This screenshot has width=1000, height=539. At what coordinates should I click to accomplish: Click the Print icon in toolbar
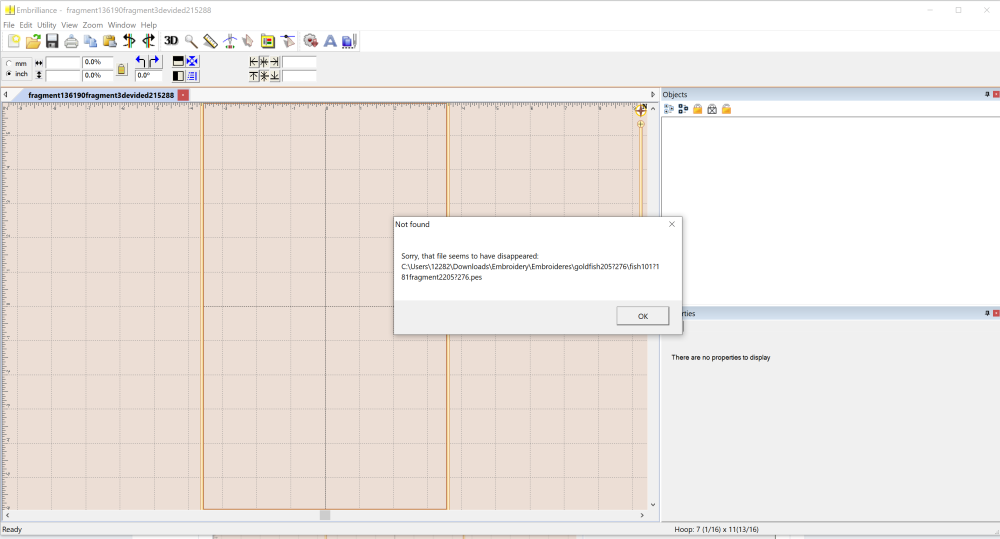click(71, 41)
